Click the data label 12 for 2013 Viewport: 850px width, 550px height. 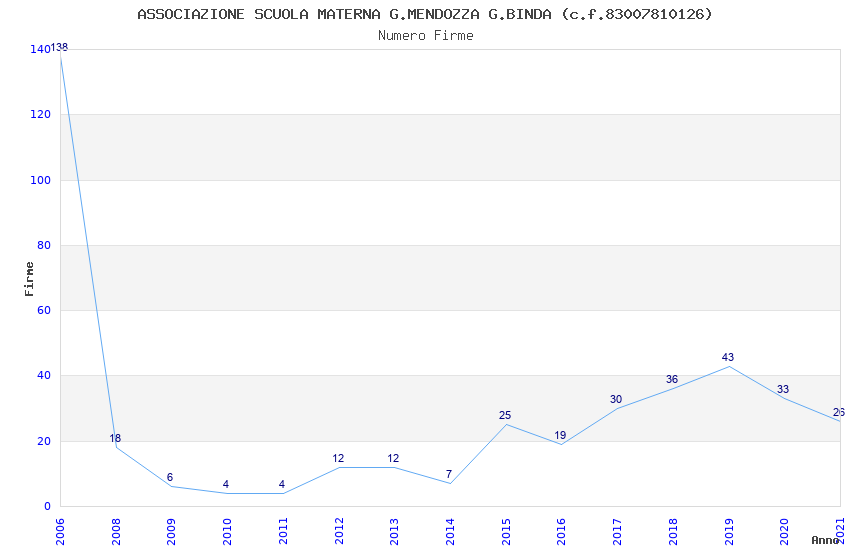point(393,458)
